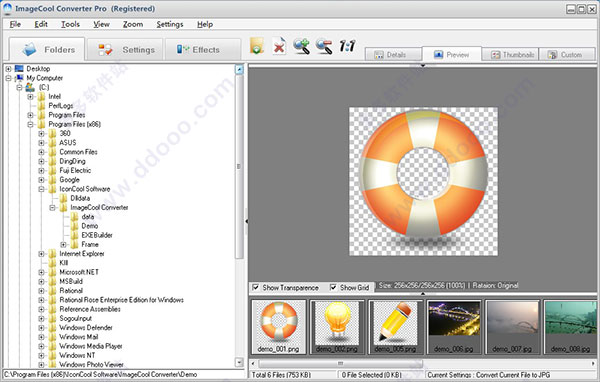
Task: Switch to the Settings tab
Action: tap(125, 50)
